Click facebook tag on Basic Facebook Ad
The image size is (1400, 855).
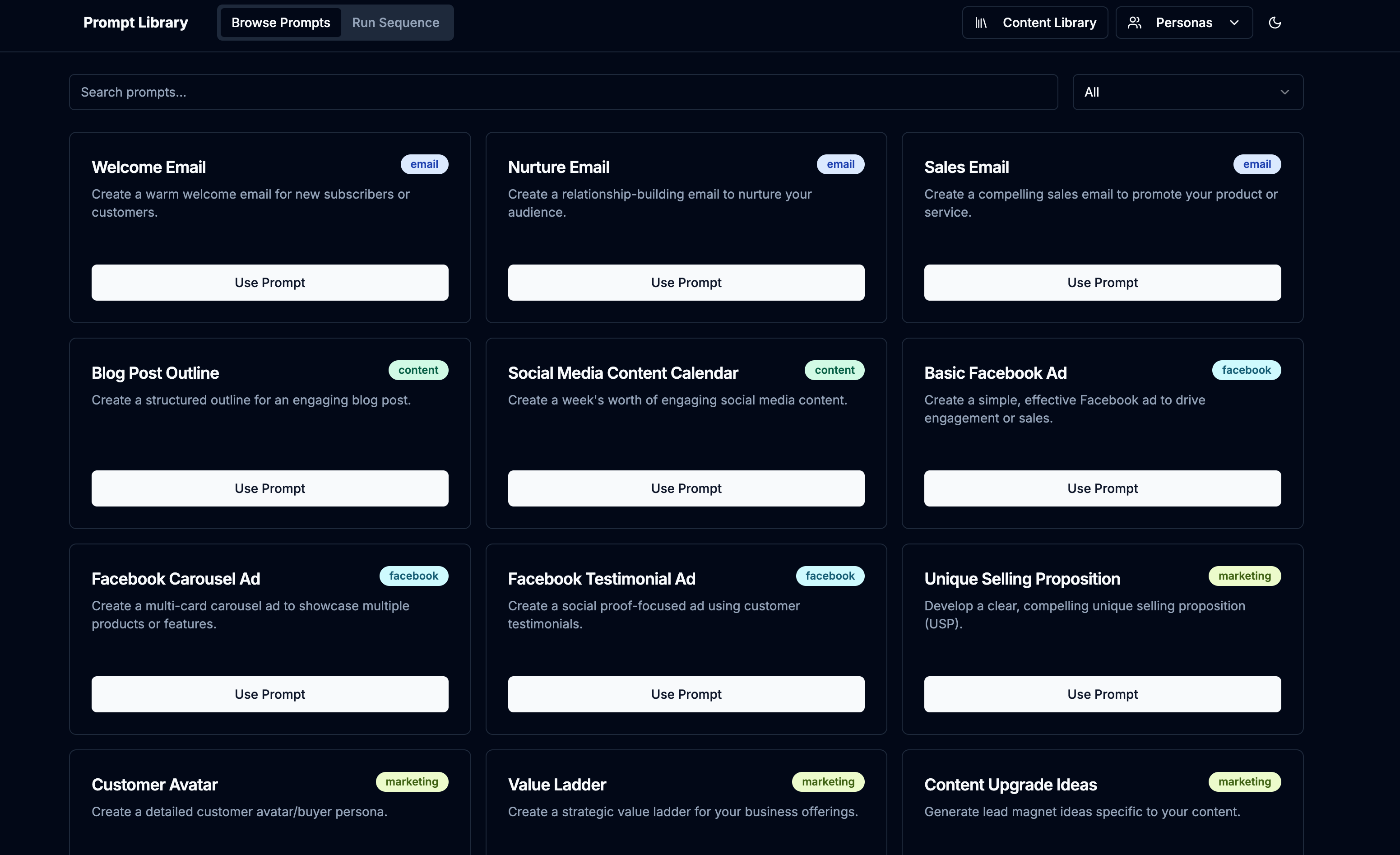[x=1247, y=370]
